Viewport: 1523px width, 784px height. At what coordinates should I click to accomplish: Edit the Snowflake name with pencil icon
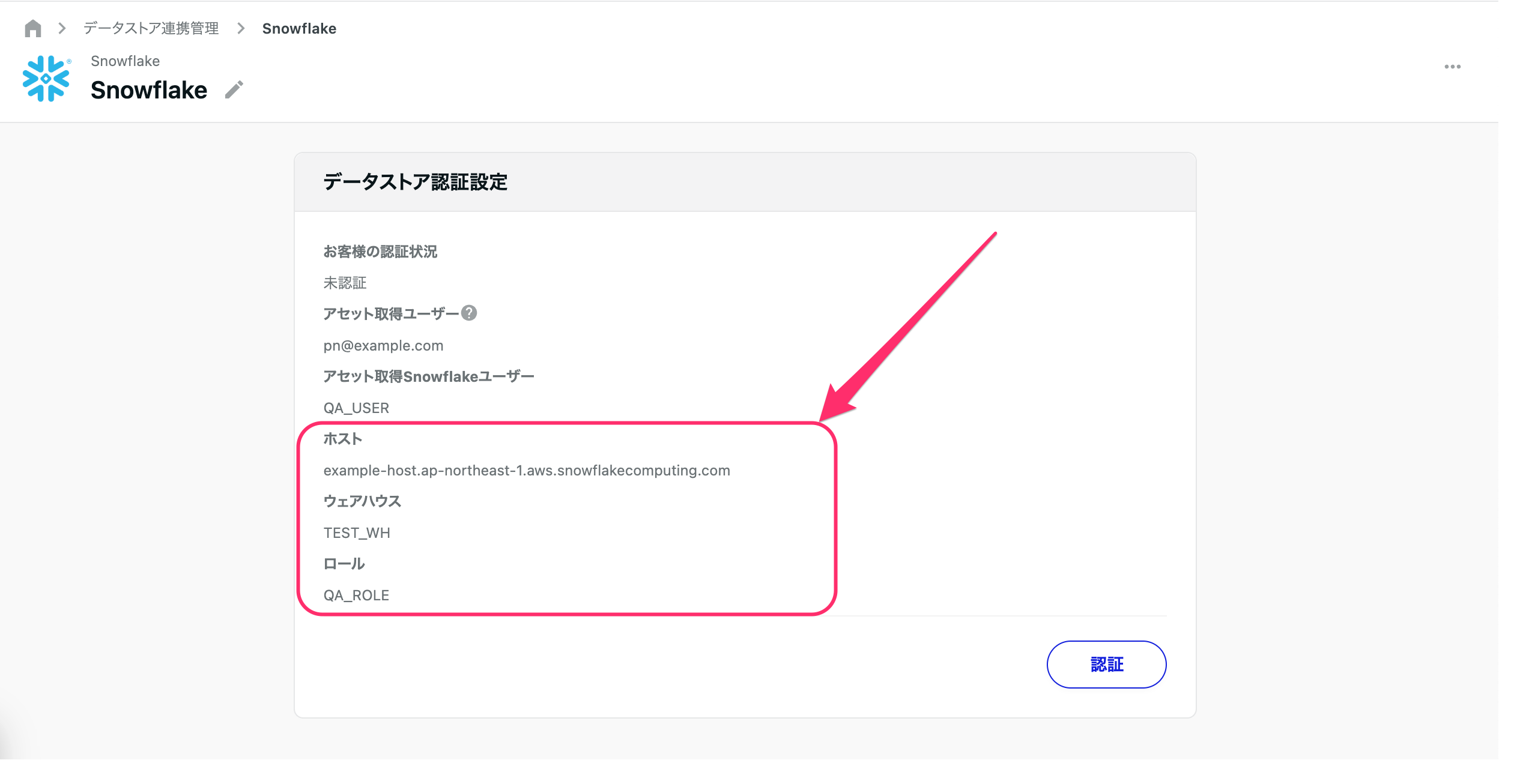234,90
